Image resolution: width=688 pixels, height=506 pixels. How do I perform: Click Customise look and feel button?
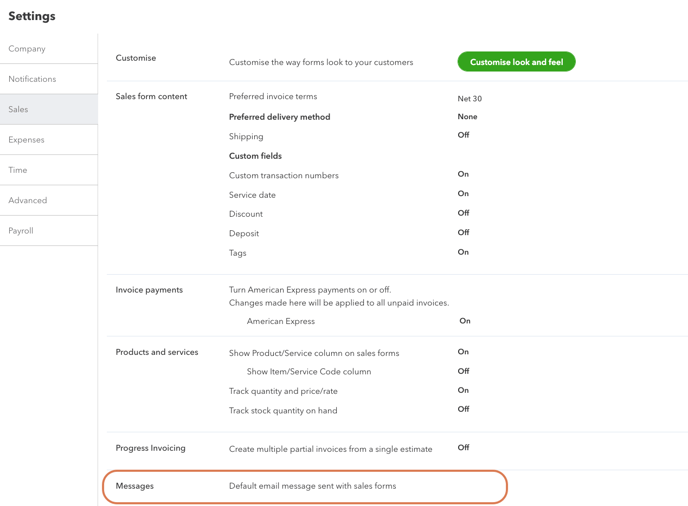point(516,62)
